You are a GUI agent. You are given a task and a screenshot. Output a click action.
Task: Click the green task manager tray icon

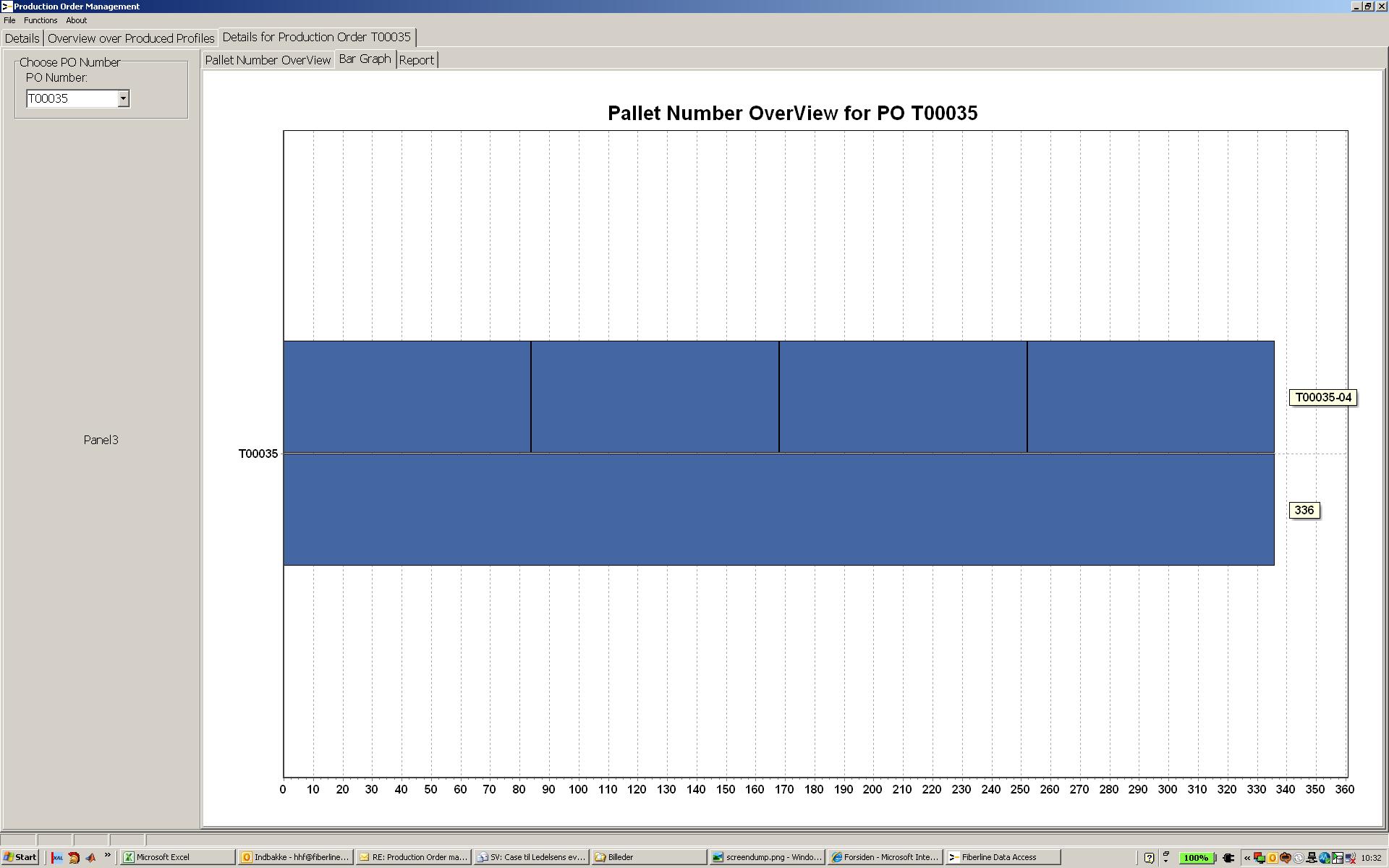tap(1338, 858)
